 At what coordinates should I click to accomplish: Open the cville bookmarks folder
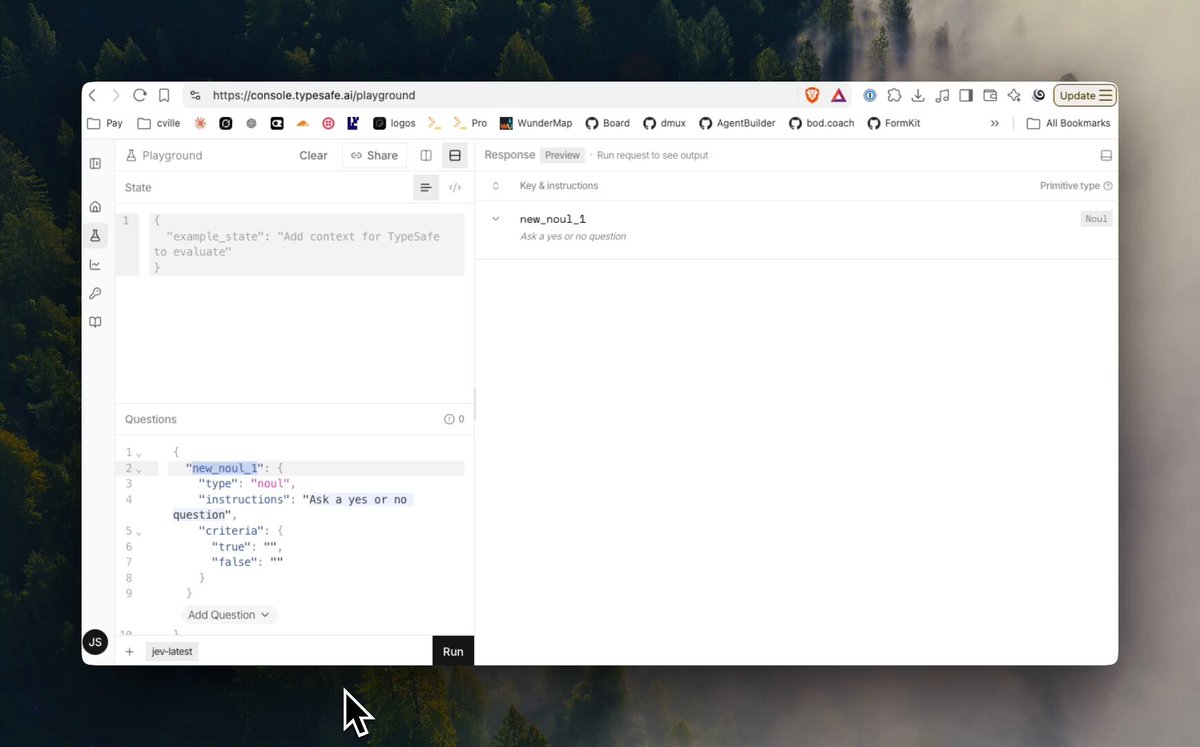point(159,123)
